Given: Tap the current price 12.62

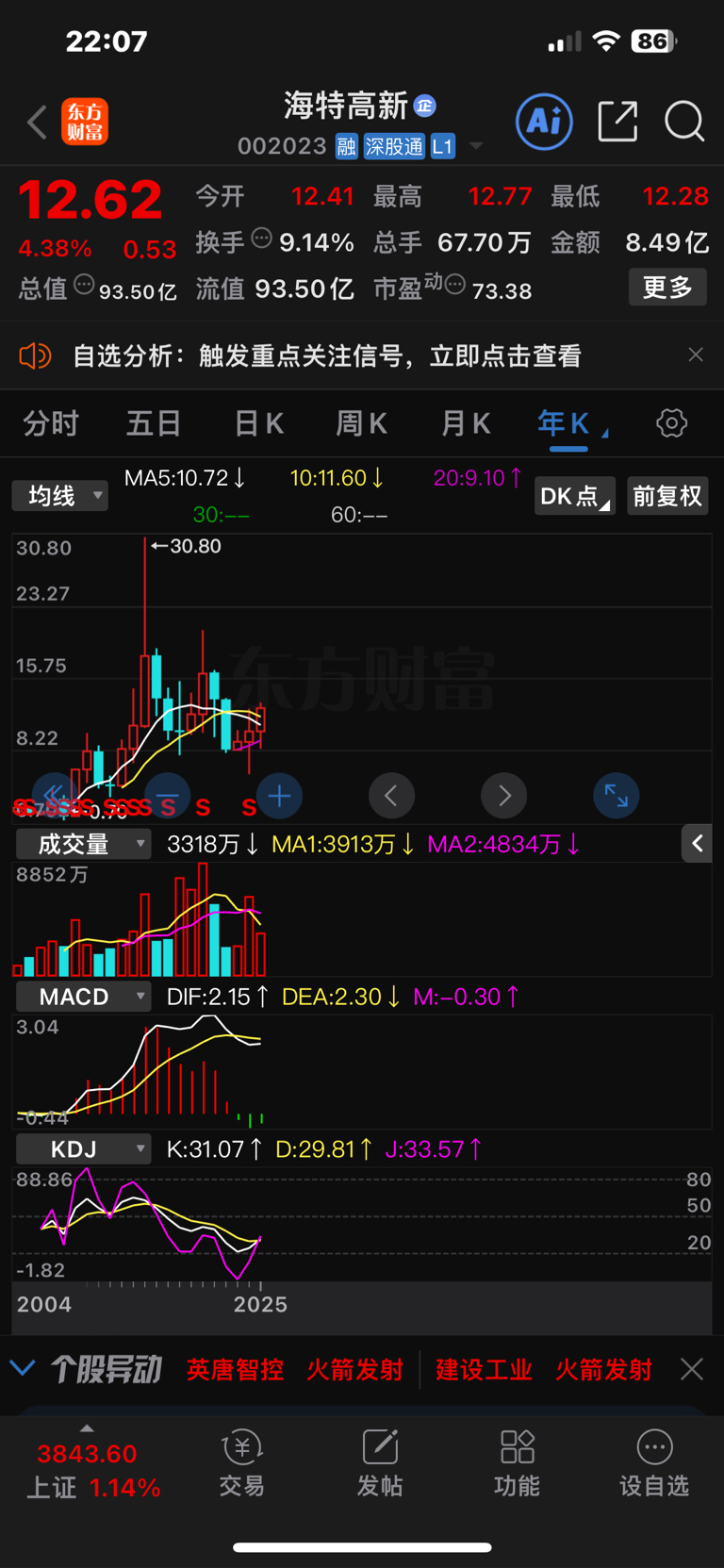Looking at the screenshot, I should pos(90,200).
